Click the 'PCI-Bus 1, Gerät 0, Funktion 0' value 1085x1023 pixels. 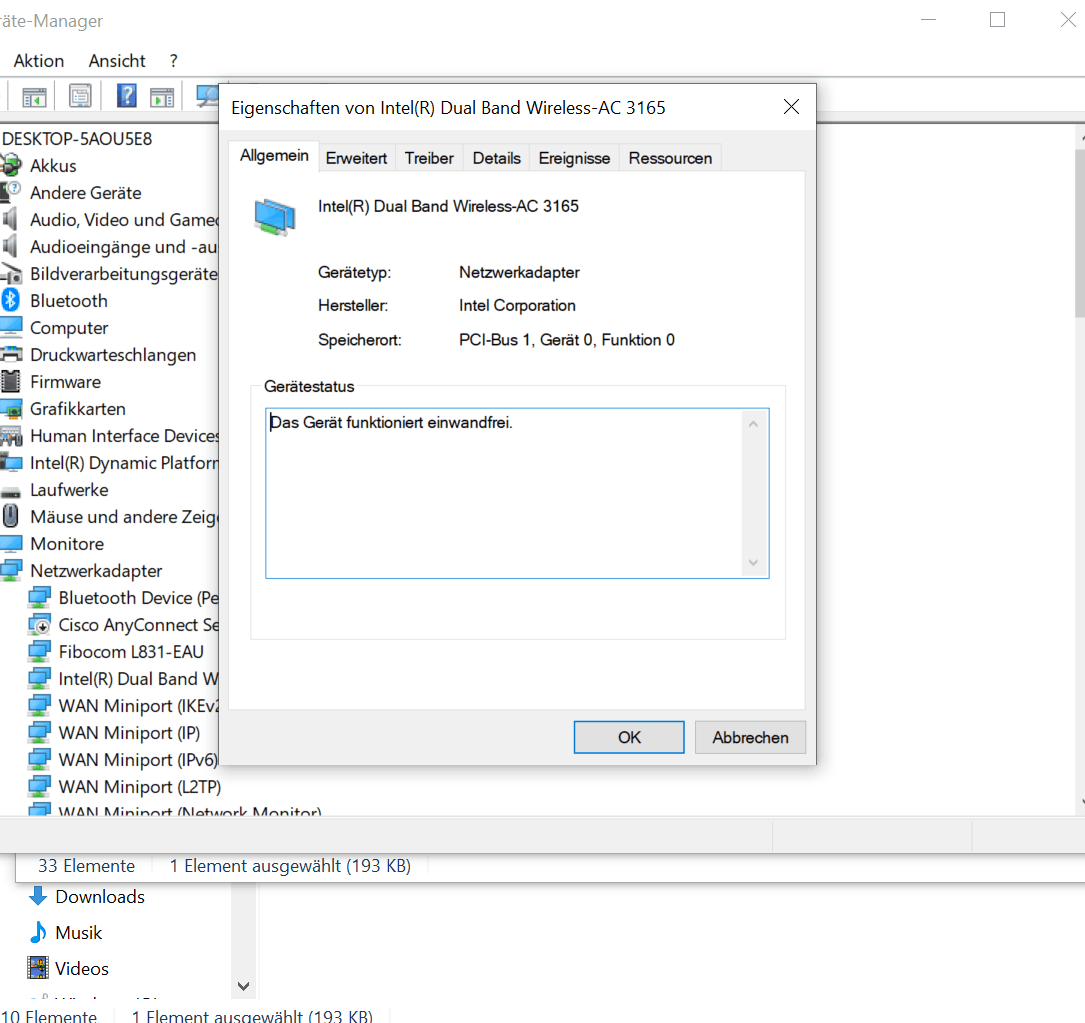(x=567, y=340)
